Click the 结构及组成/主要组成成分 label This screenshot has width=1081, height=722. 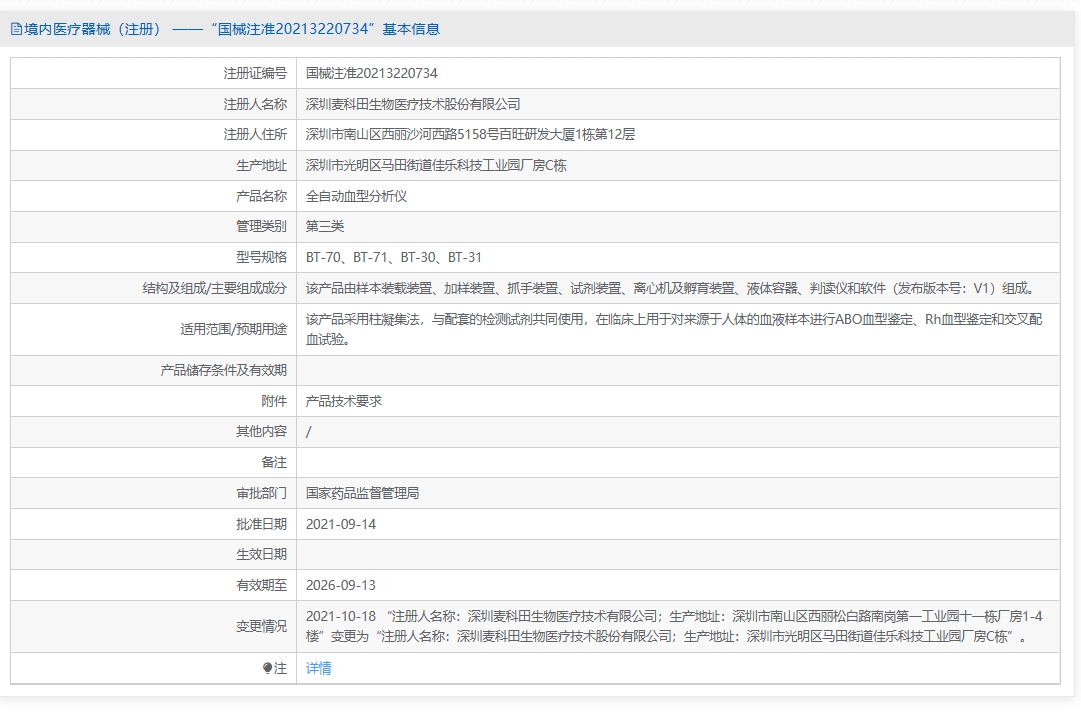click(214, 288)
